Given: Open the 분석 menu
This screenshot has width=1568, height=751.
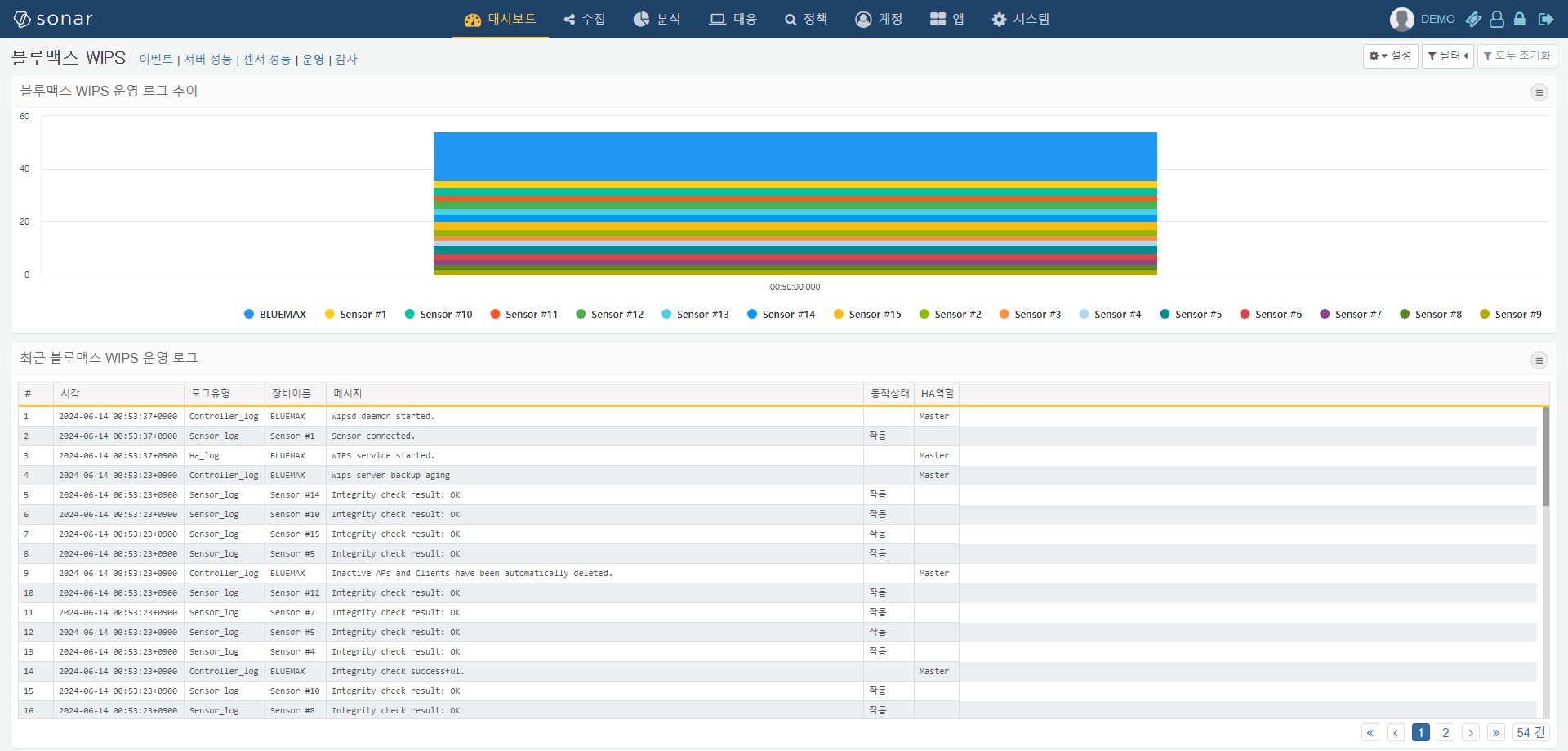Looking at the screenshot, I should 657,19.
